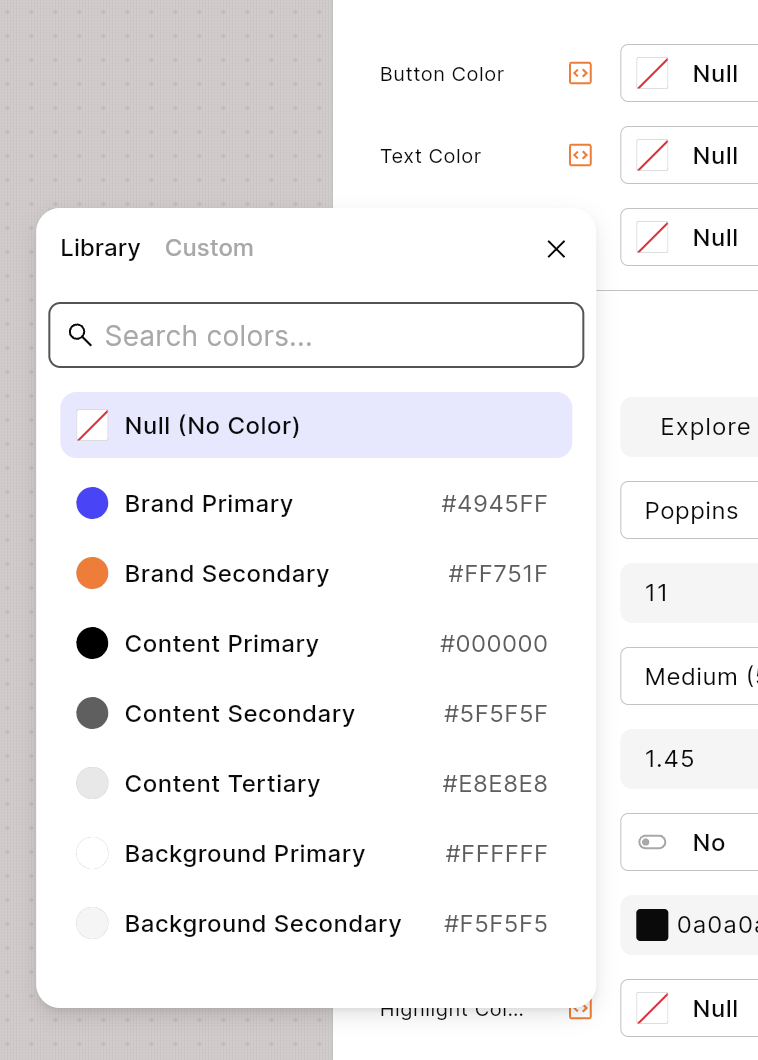This screenshot has height=1060, width=758.
Task: Open the Medium font weight dropdown
Action: tap(692, 677)
